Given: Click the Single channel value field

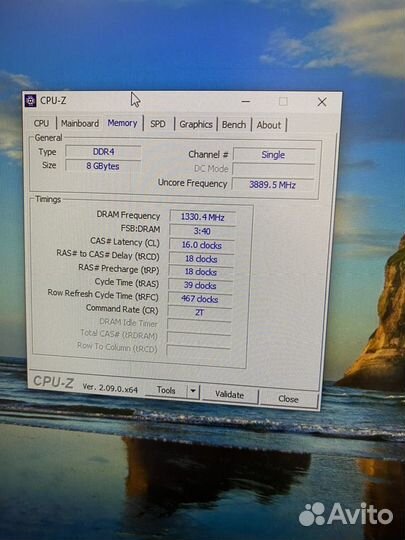Looking at the screenshot, I should pos(273,155).
